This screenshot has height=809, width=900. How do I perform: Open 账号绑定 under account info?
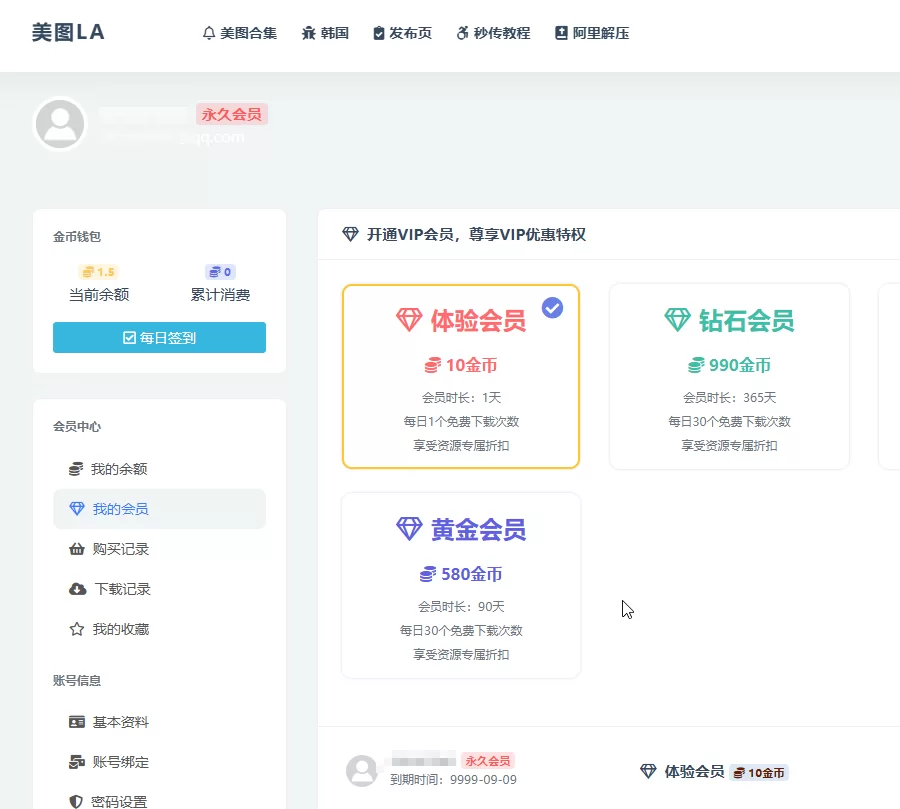(160, 762)
